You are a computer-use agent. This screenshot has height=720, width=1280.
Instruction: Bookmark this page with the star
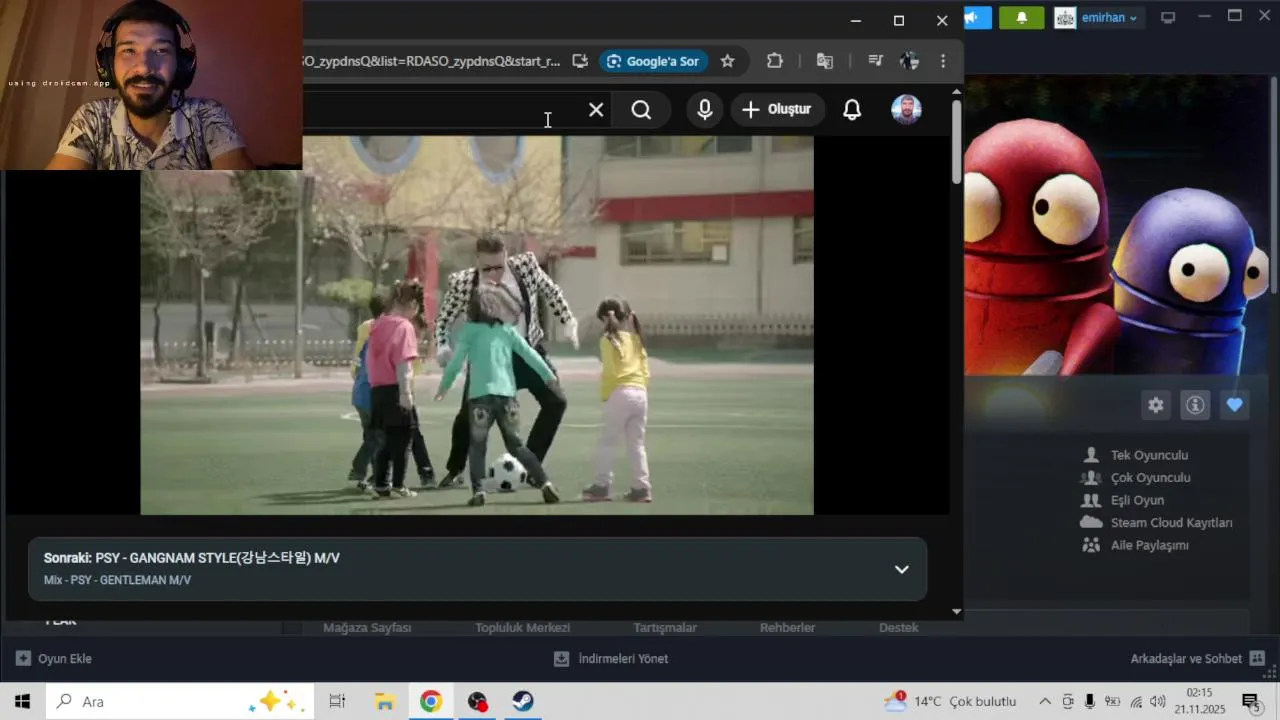click(727, 61)
